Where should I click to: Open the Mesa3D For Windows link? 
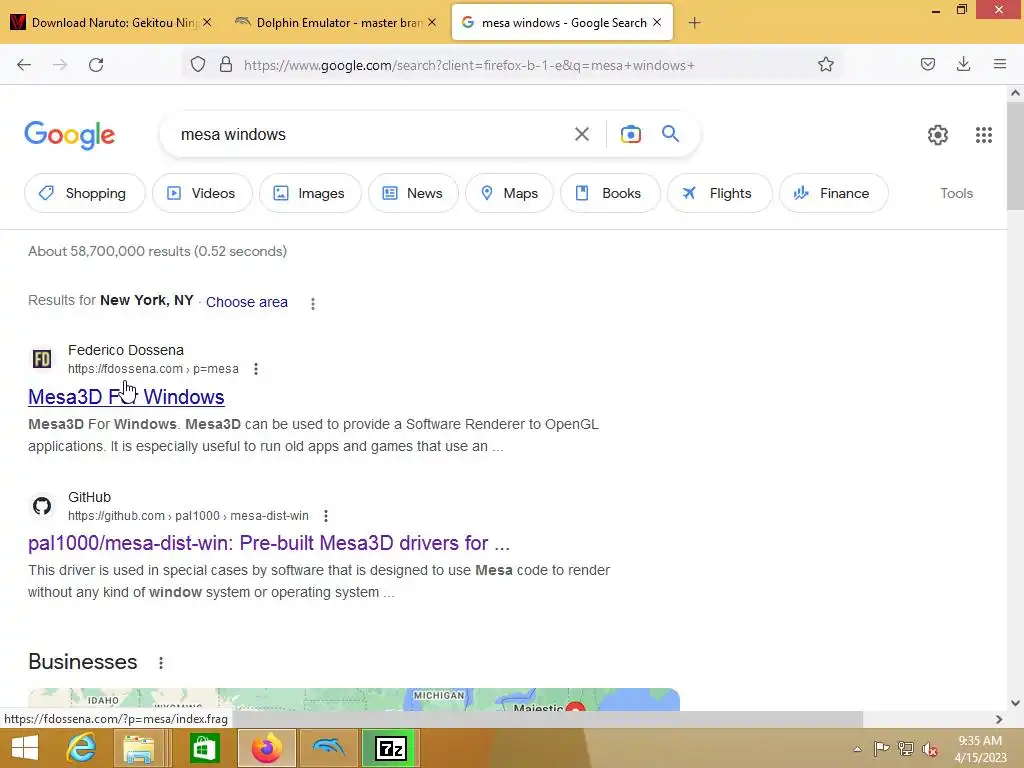(126, 397)
